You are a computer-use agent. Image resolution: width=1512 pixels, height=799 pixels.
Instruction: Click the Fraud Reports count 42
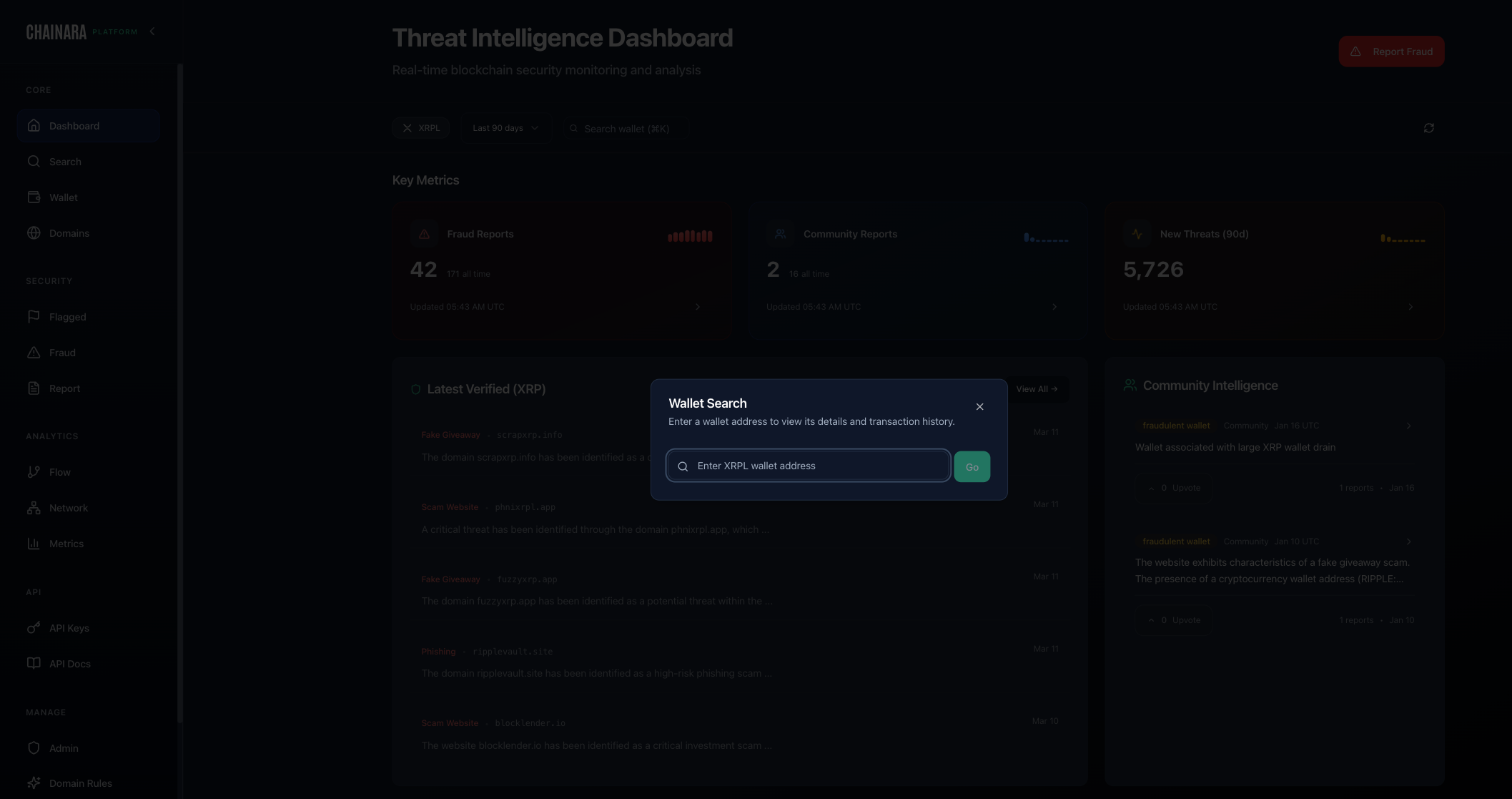point(423,270)
